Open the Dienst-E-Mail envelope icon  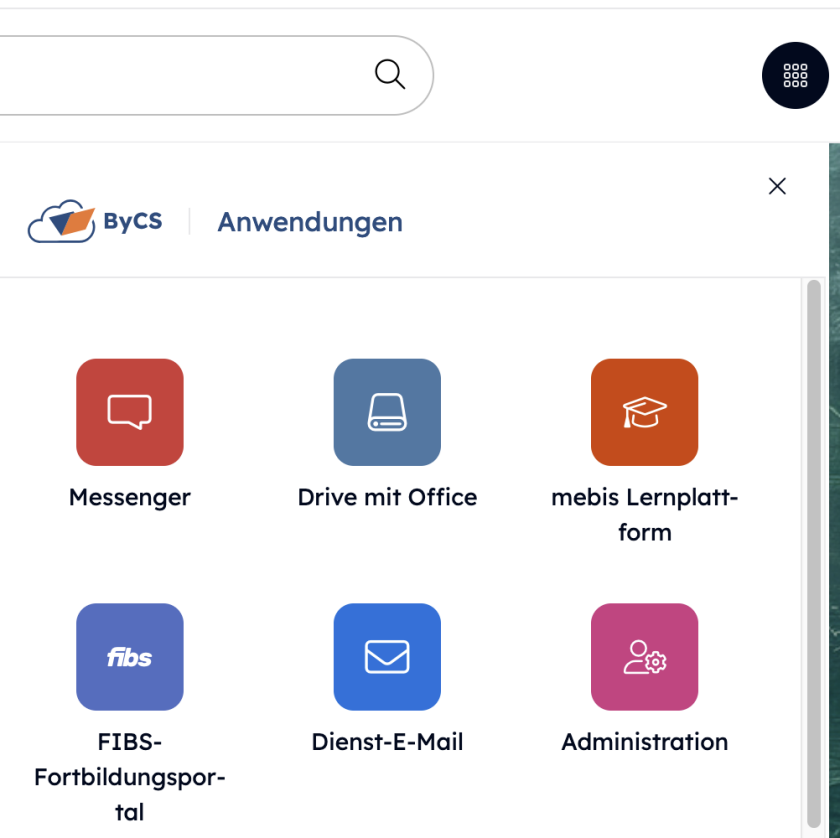[387, 657]
